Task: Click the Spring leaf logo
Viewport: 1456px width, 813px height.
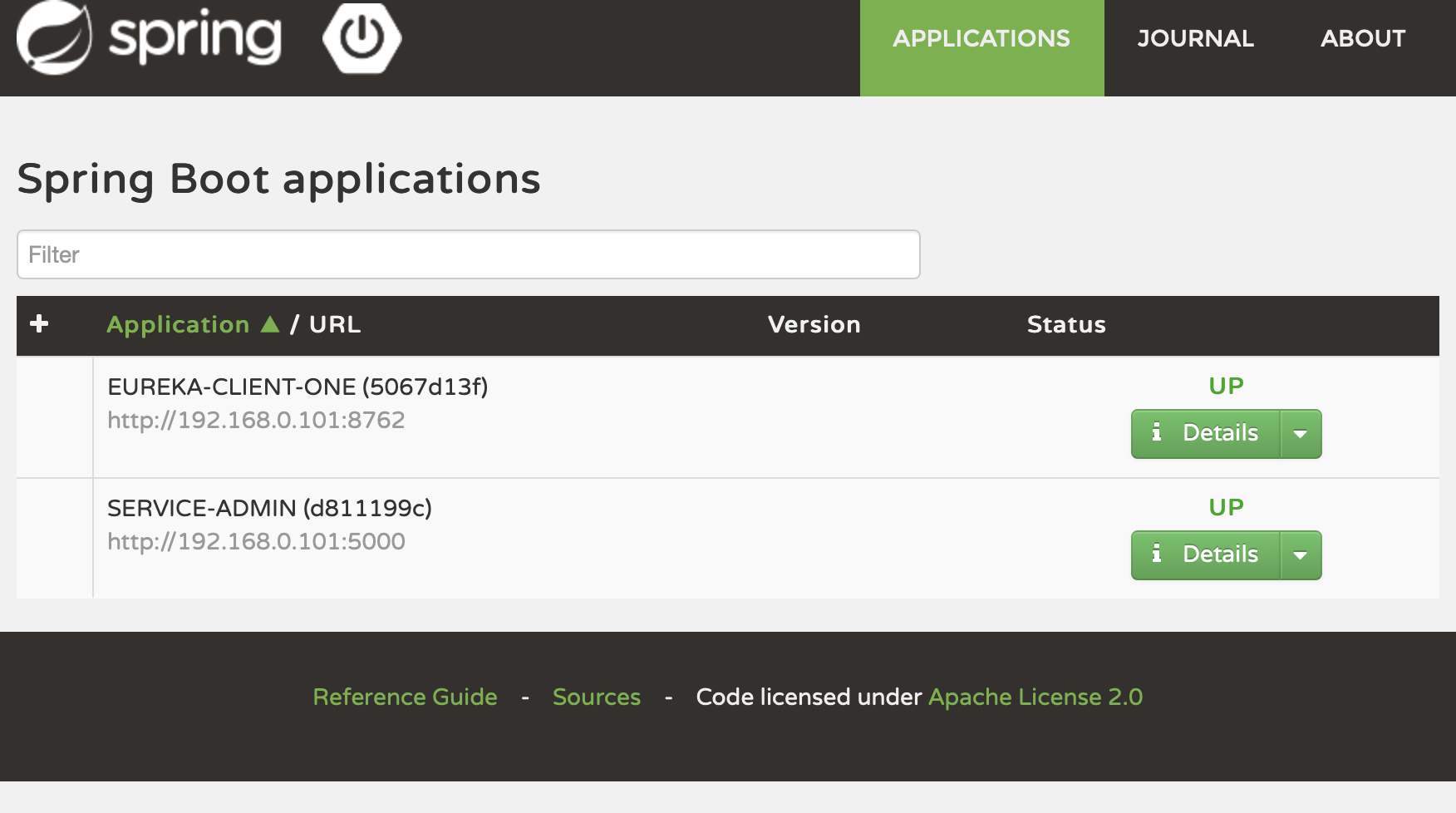Action: pos(55,37)
